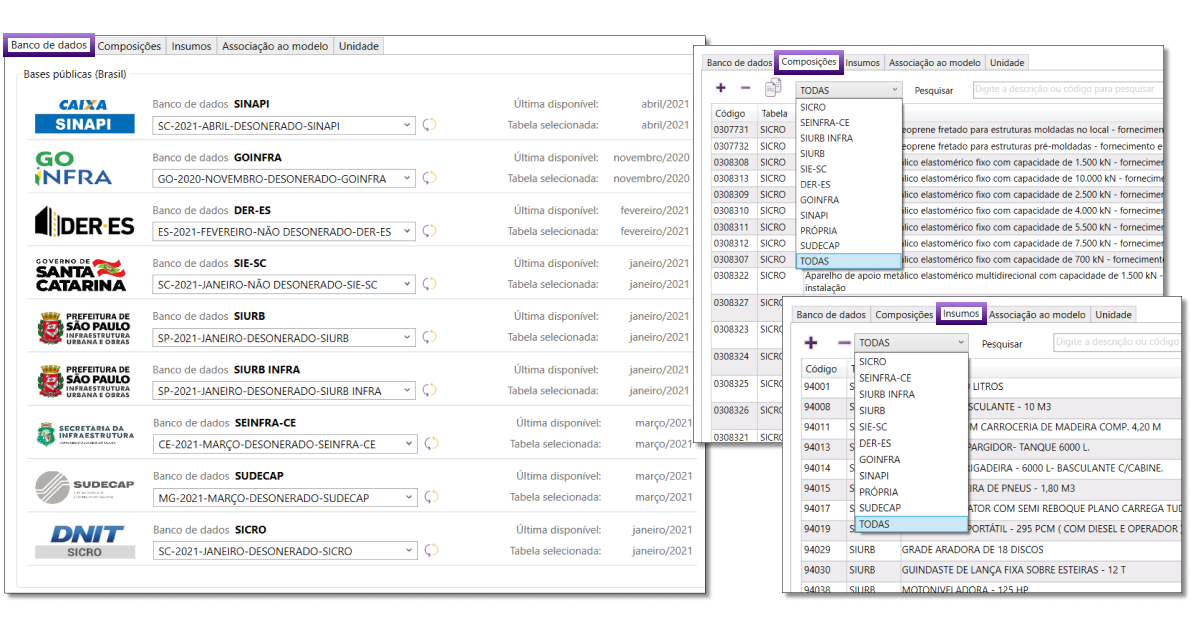Open SC-2021-JANEIRO-NÃO DESONERADO-SIE-SC dropdown
Viewport: 1200px width, 627px height.
pos(284,284)
